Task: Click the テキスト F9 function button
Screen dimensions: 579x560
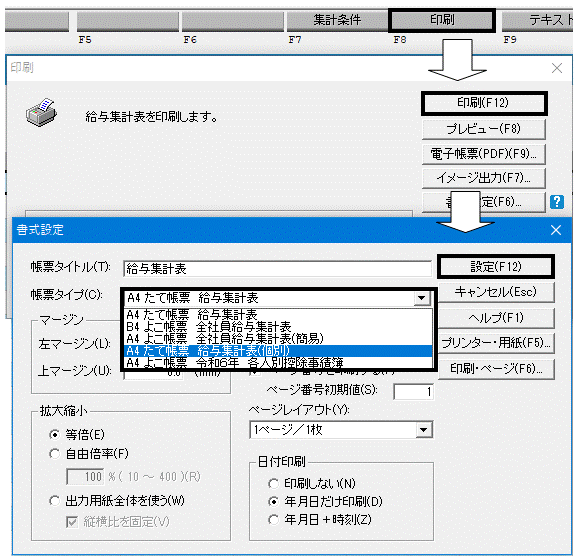Action: click(538, 20)
